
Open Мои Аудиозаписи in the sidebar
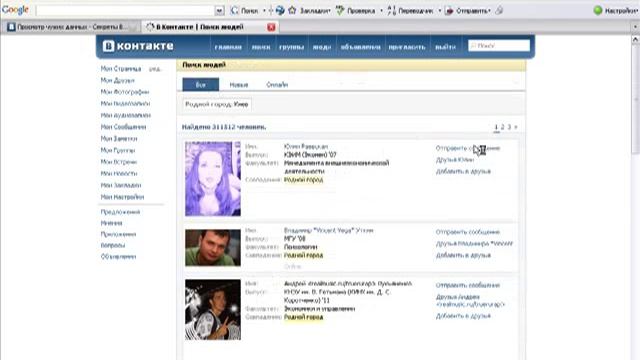pyautogui.click(x=126, y=116)
